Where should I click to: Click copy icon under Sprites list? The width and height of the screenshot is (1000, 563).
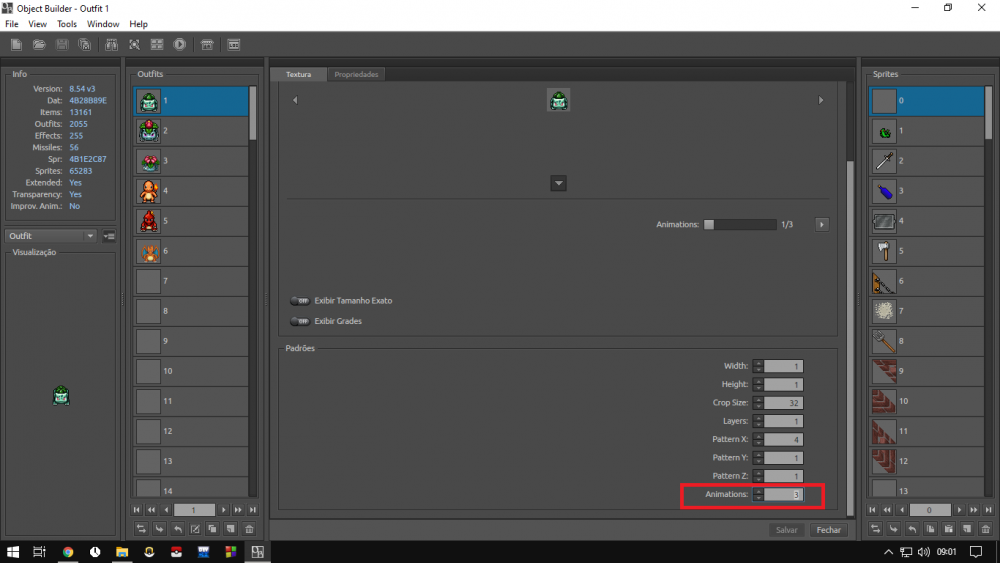pyautogui.click(x=930, y=529)
